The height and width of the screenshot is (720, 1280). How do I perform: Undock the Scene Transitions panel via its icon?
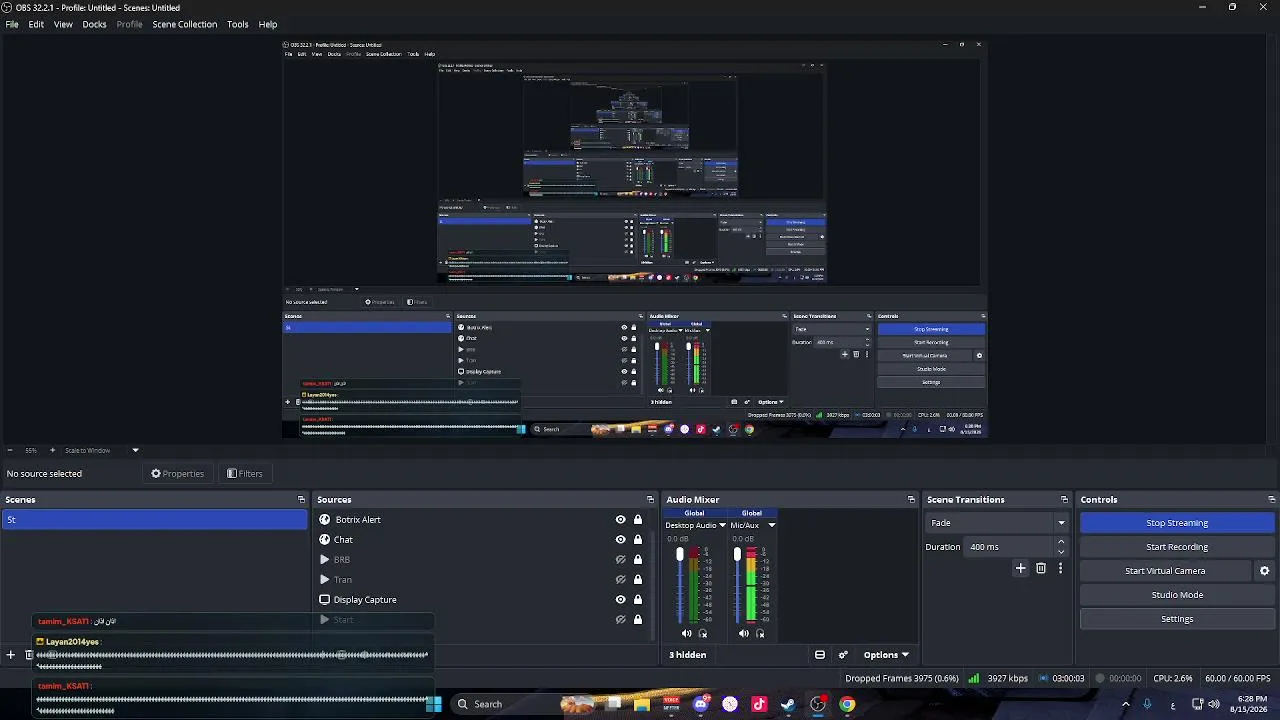1064,500
